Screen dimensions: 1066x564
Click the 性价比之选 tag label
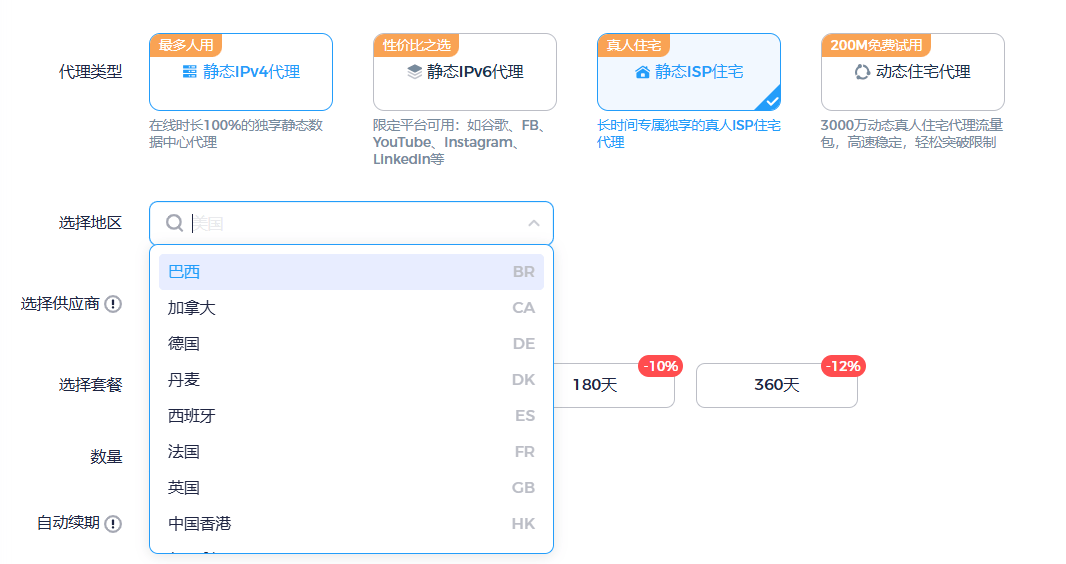click(x=416, y=45)
